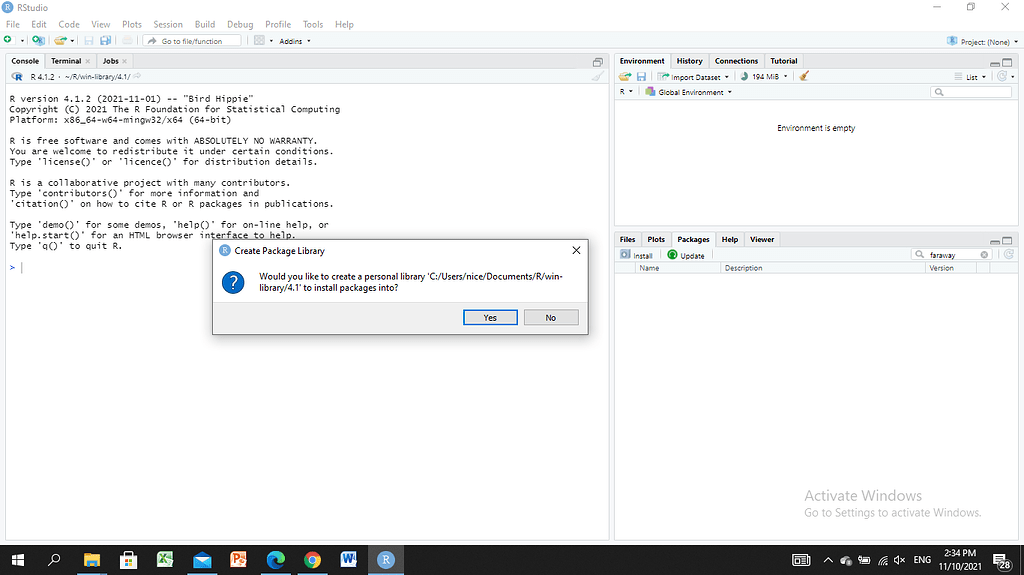Click Yes in Create Package Library dialog
The height and width of the screenshot is (575, 1024).
(490, 318)
